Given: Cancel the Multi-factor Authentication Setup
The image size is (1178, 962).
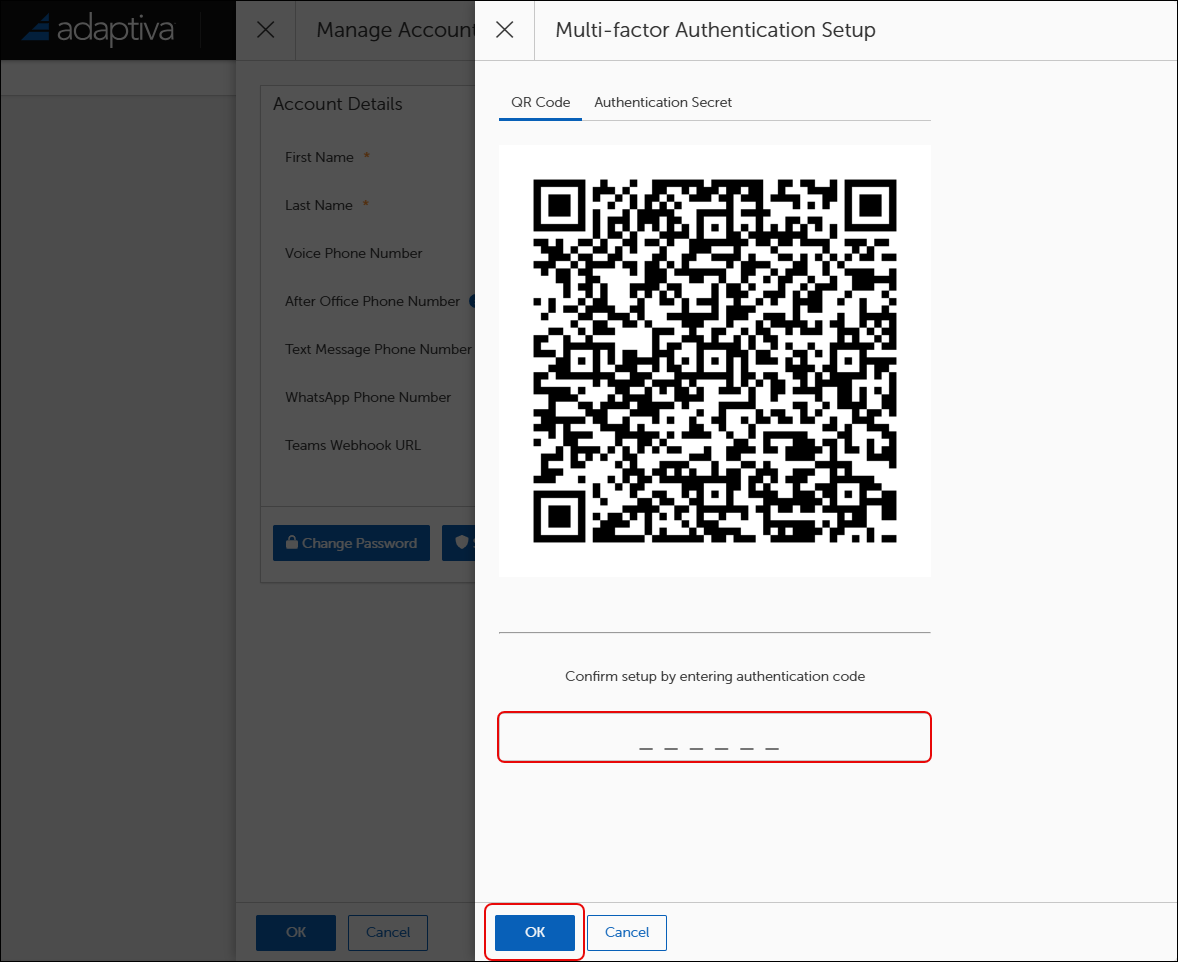Looking at the screenshot, I should click(627, 932).
